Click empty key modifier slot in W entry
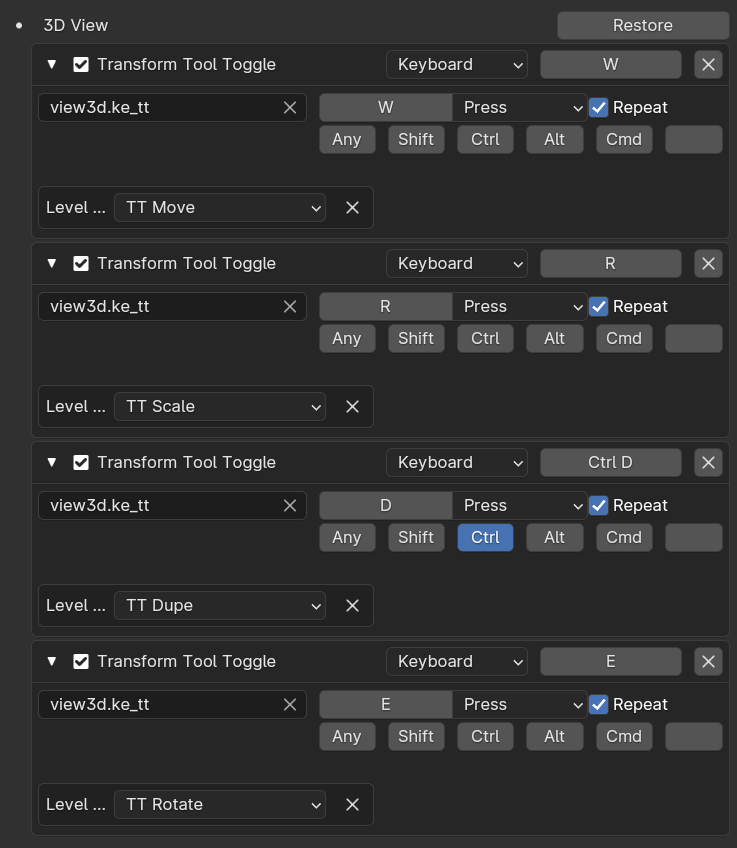The height and width of the screenshot is (848, 737). pos(694,140)
